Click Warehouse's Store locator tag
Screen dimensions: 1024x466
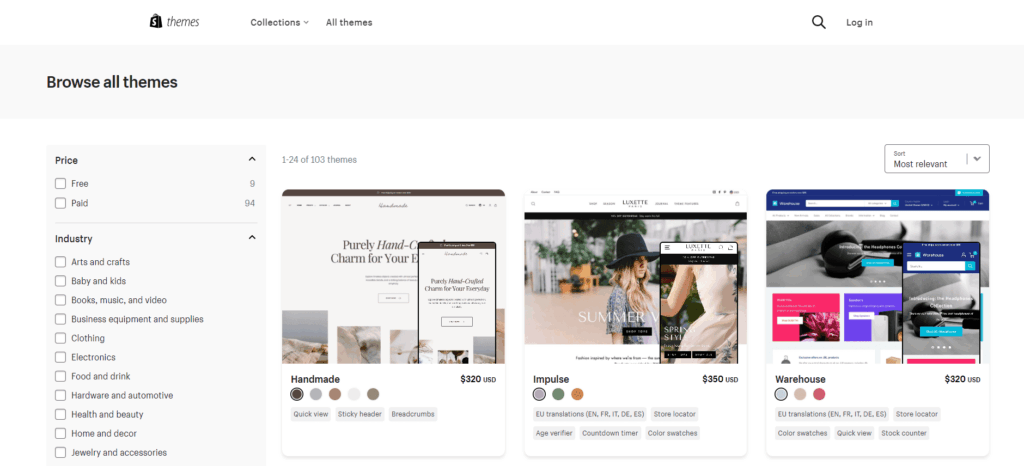coord(917,414)
